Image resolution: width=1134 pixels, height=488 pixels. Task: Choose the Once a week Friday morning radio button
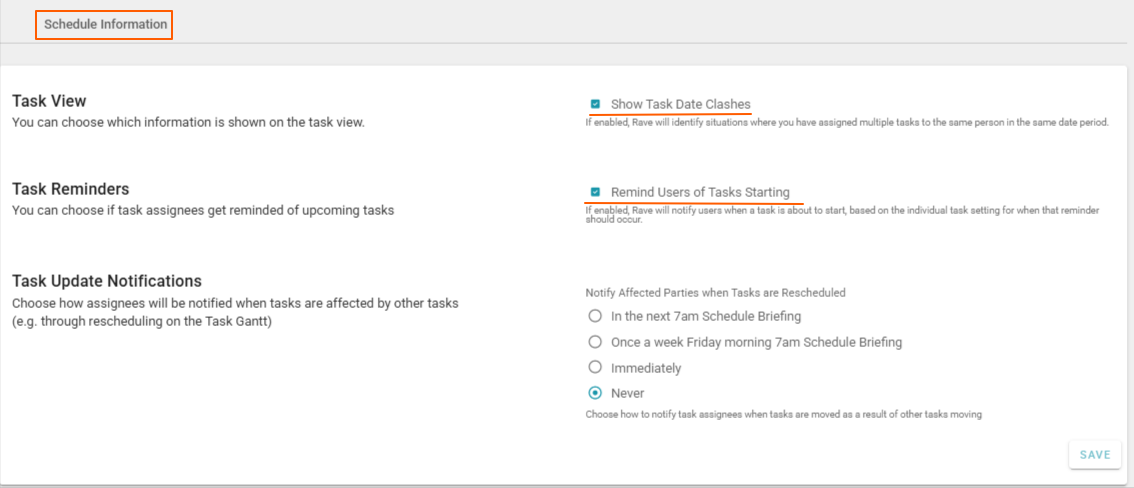pos(594,342)
